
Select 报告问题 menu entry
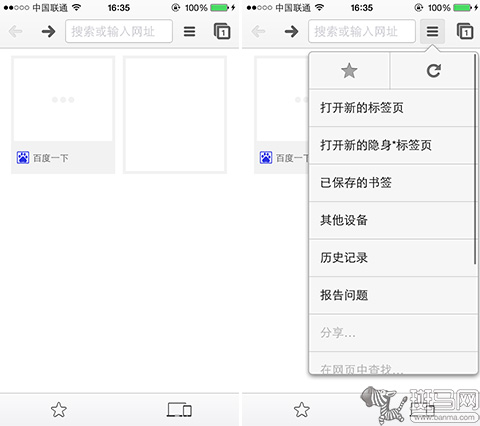392,295
